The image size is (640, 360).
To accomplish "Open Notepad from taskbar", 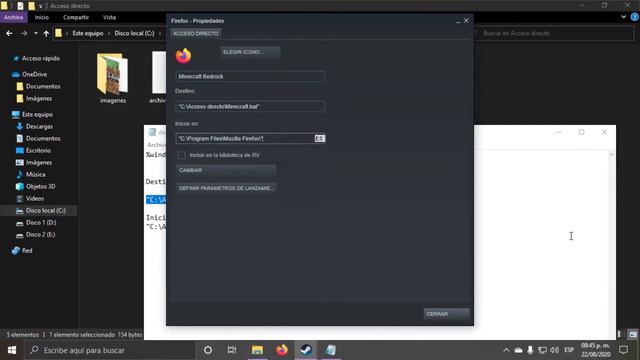I will [x=331, y=350].
